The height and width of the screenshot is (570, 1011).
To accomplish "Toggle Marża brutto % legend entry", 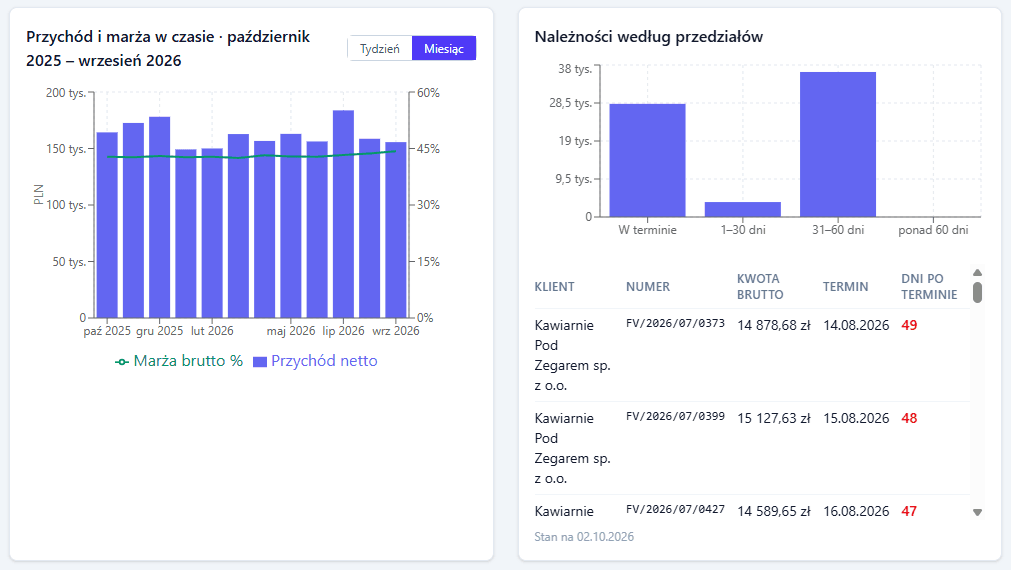I will click(179, 361).
